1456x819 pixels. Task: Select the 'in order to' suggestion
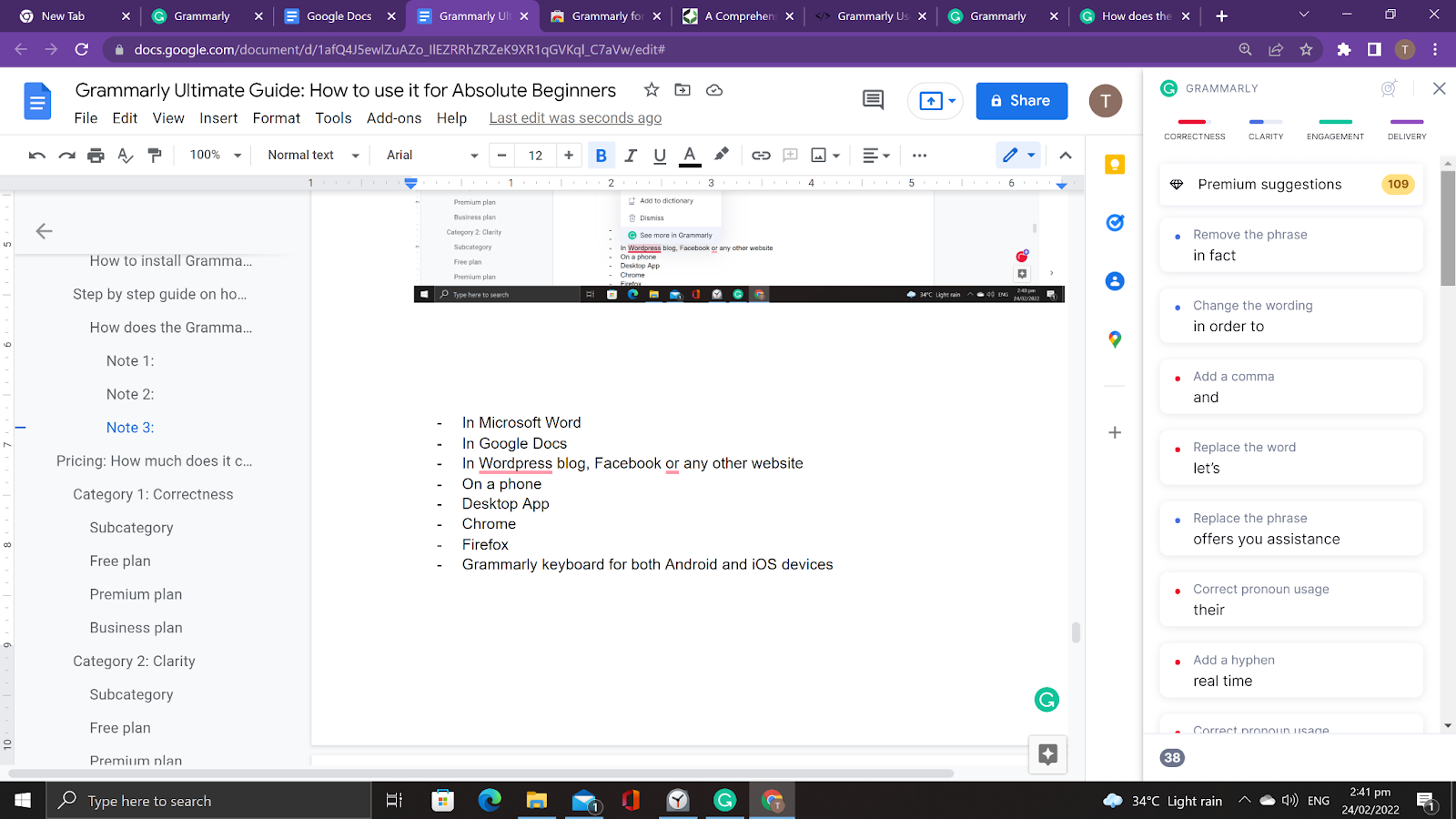[x=1290, y=316]
